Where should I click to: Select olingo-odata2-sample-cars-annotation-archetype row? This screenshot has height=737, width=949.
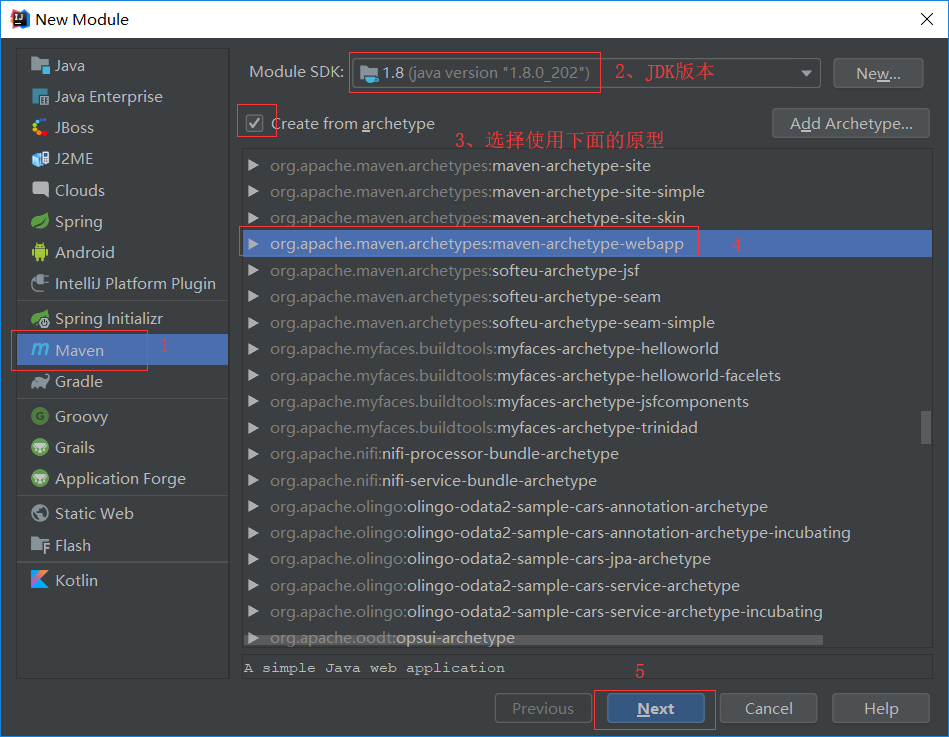(586, 506)
